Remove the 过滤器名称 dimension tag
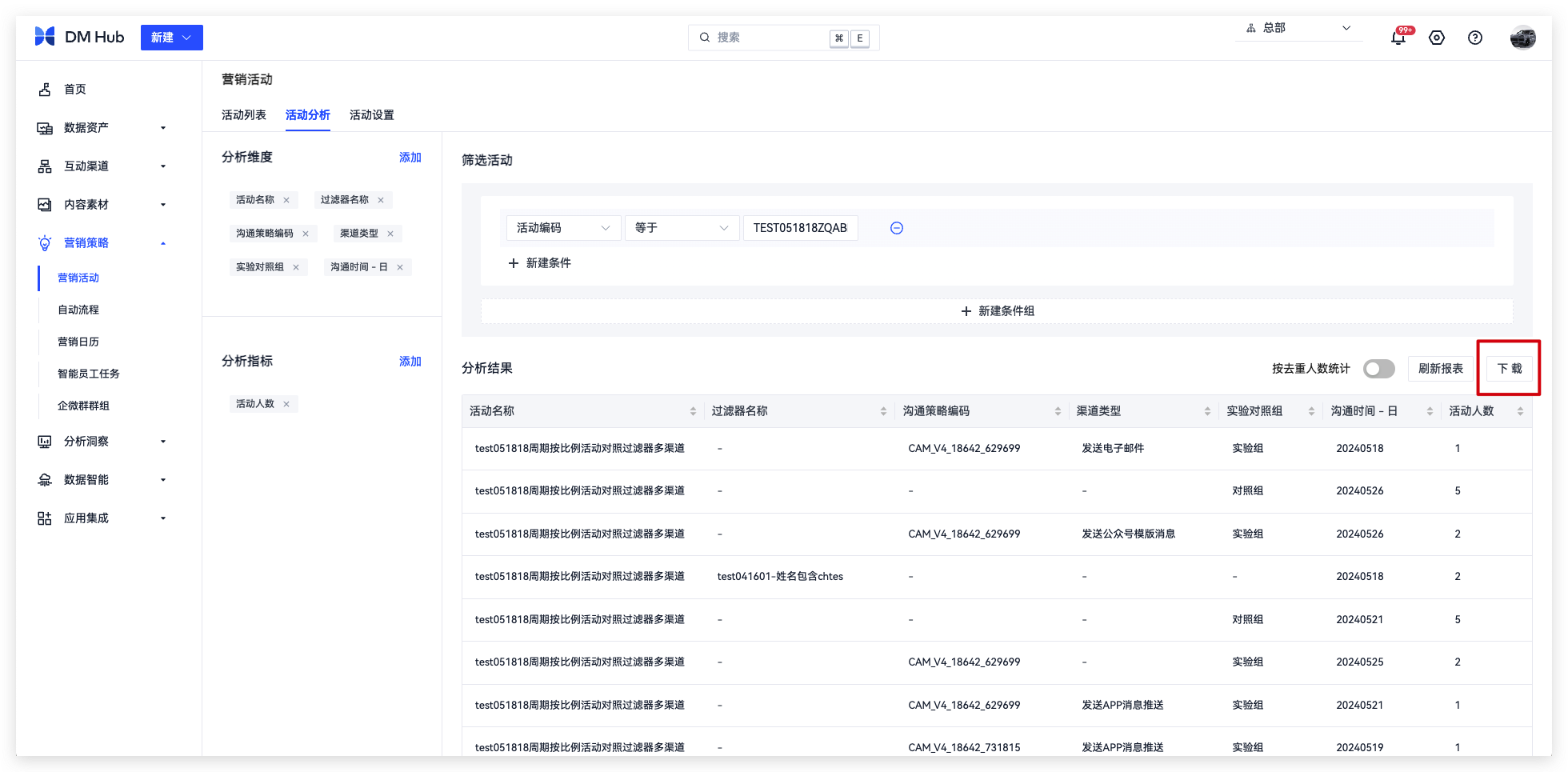 coord(381,200)
